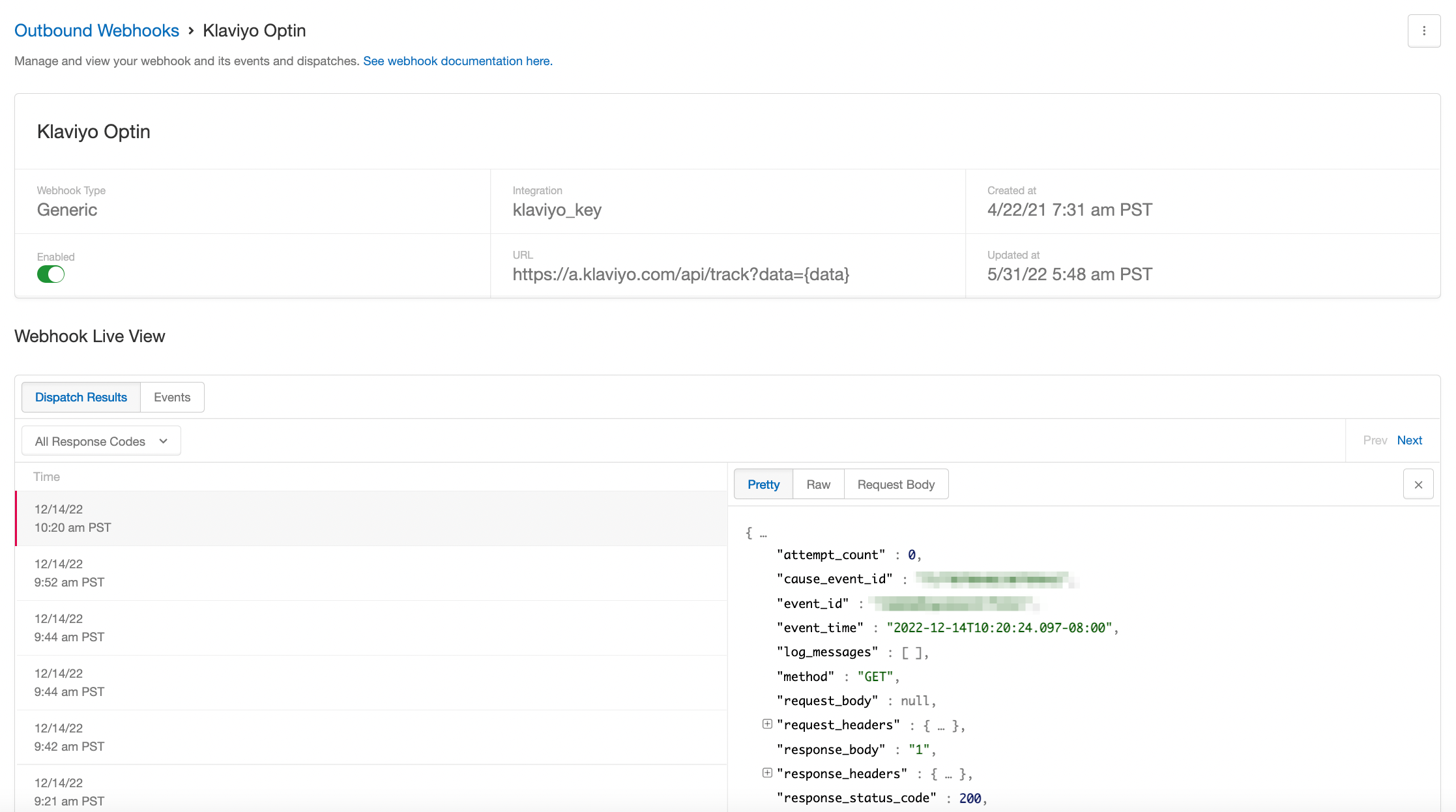Toggle the Enabled webhook switch

tap(51, 274)
